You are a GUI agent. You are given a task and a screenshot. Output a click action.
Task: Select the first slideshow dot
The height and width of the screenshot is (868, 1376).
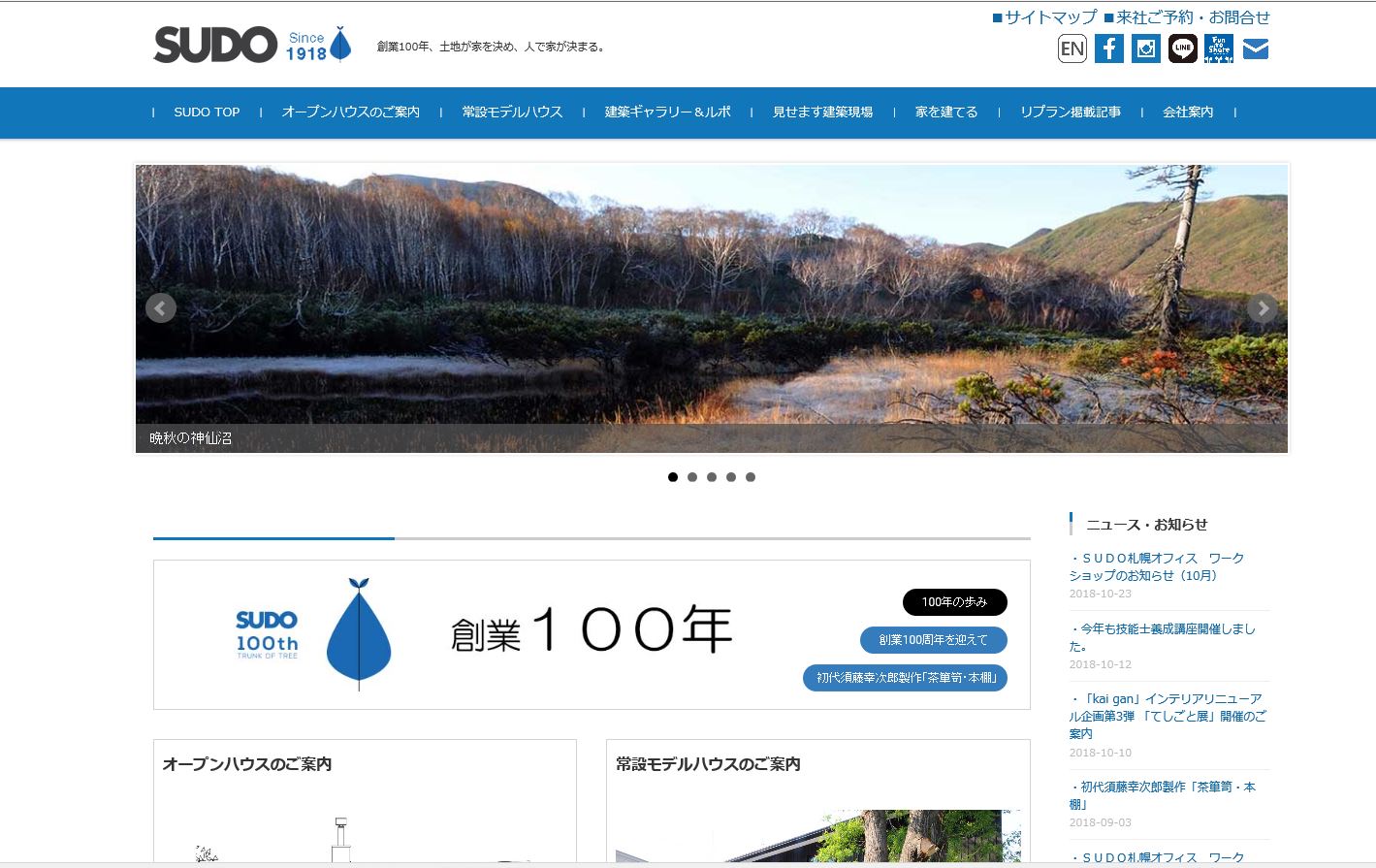click(673, 477)
